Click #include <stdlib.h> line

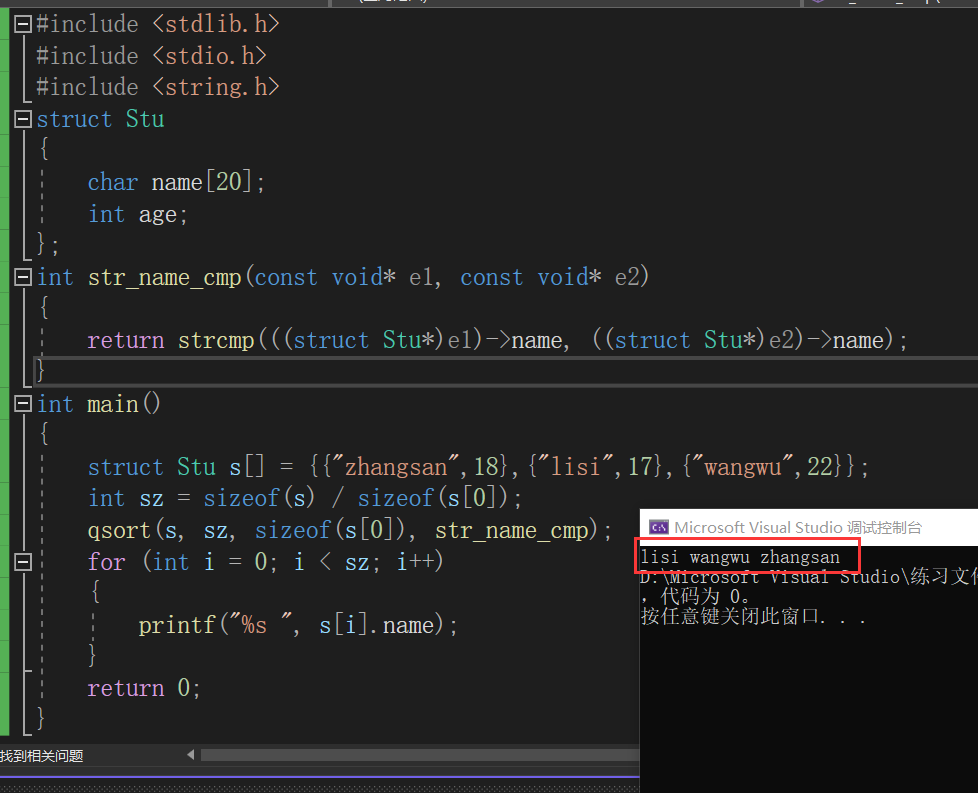tap(158, 24)
